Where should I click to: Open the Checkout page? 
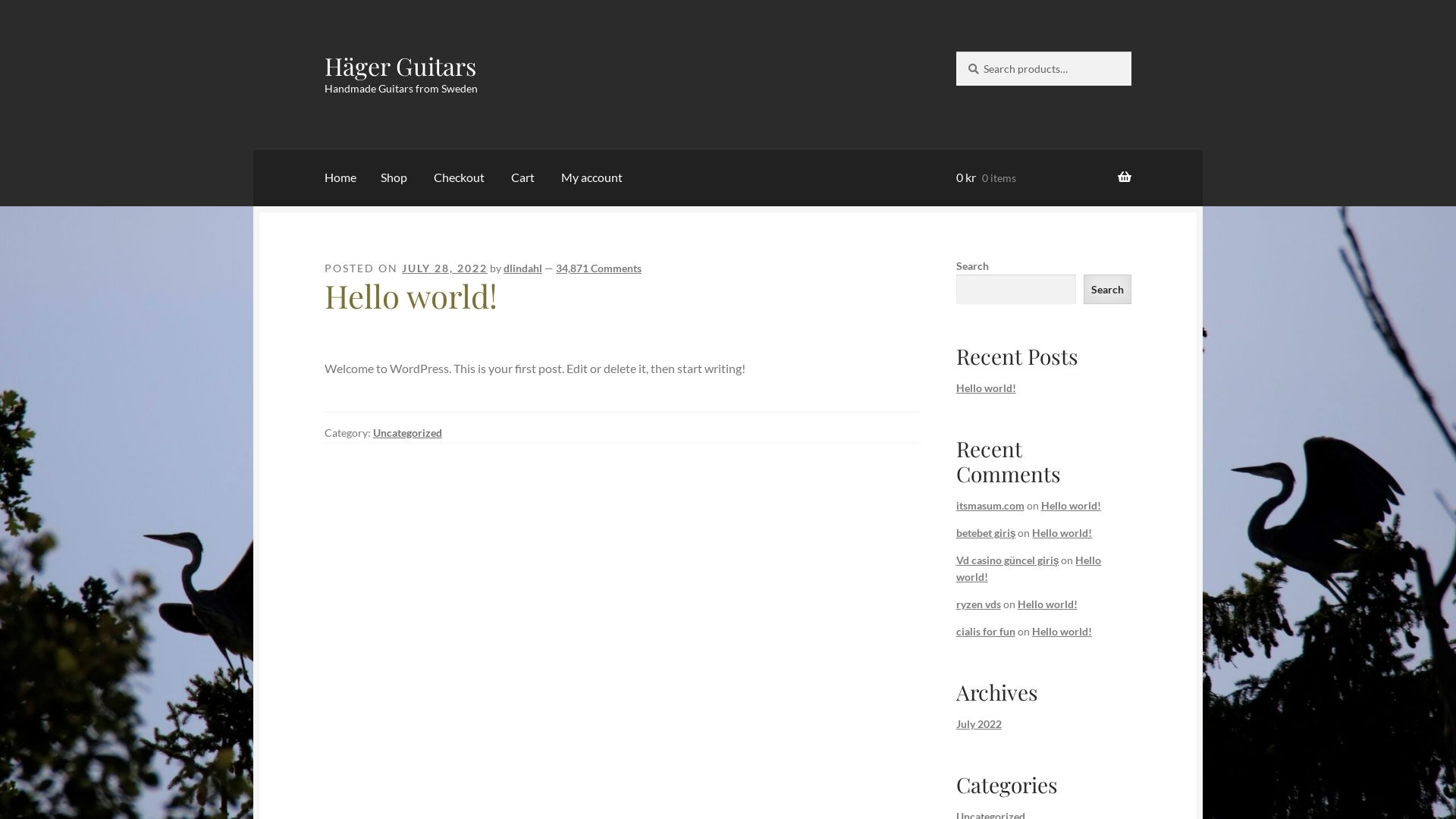point(459,177)
